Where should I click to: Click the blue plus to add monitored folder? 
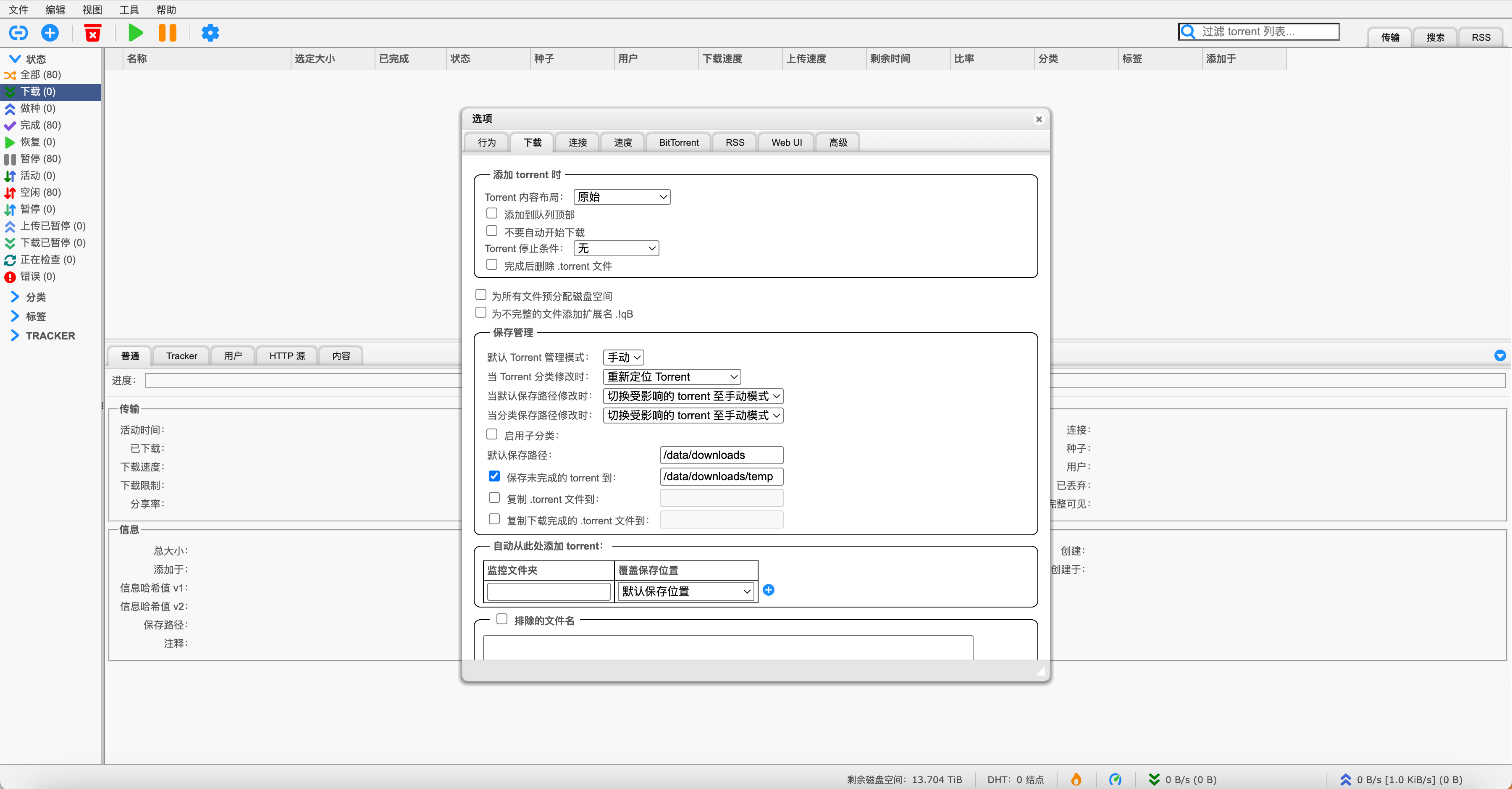(x=768, y=590)
